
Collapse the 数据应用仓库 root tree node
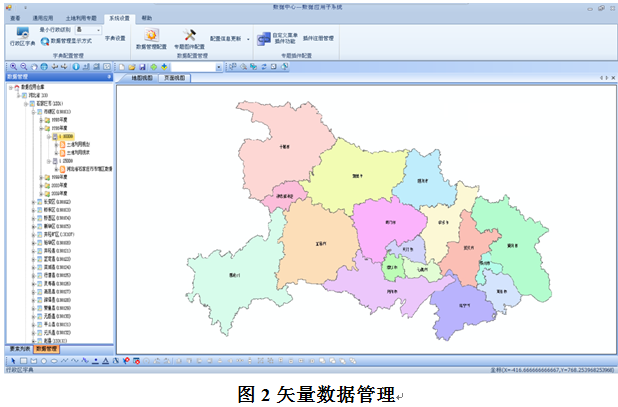pyautogui.click(x=9, y=87)
